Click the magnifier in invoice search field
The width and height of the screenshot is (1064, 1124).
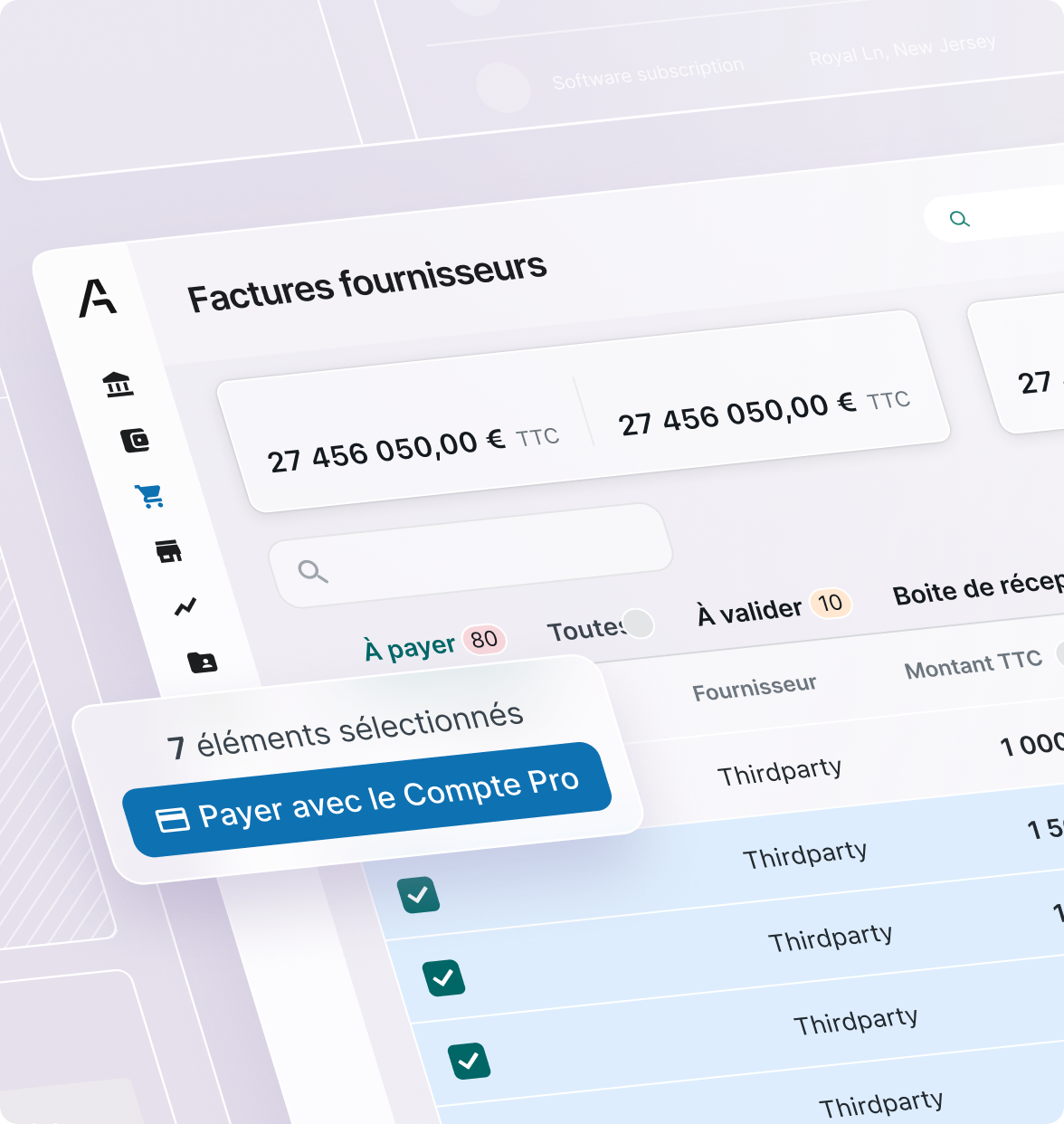pyautogui.click(x=313, y=571)
